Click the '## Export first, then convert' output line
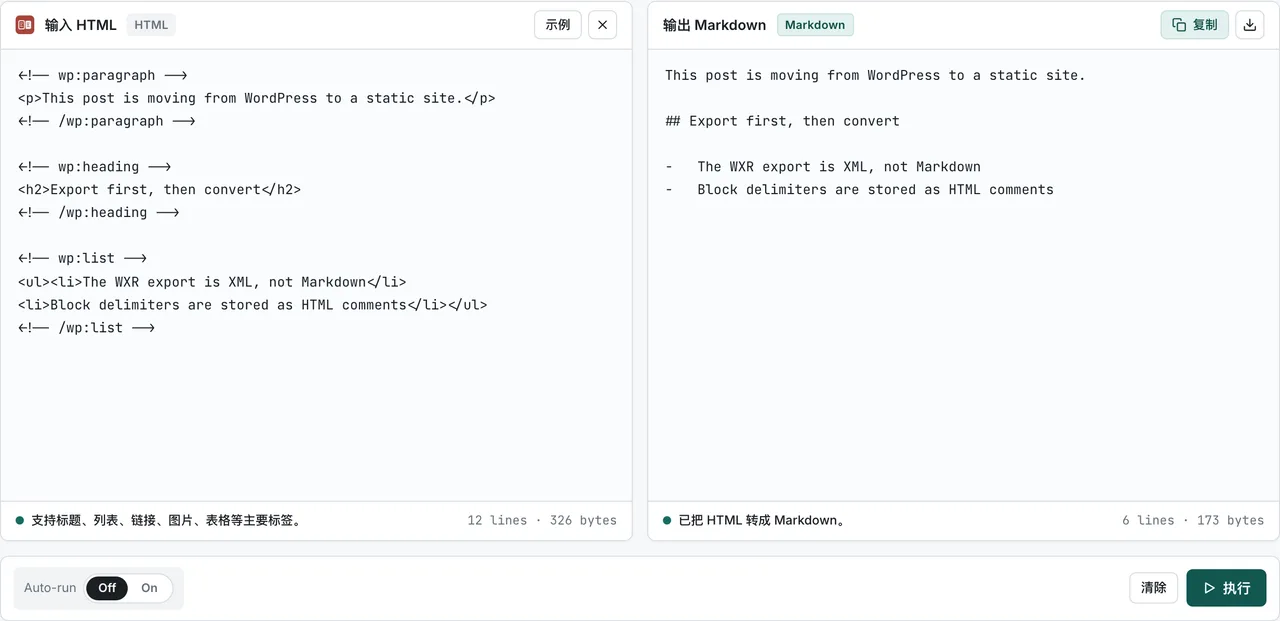Image resolution: width=1280 pixels, height=621 pixels. (x=782, y=121)
